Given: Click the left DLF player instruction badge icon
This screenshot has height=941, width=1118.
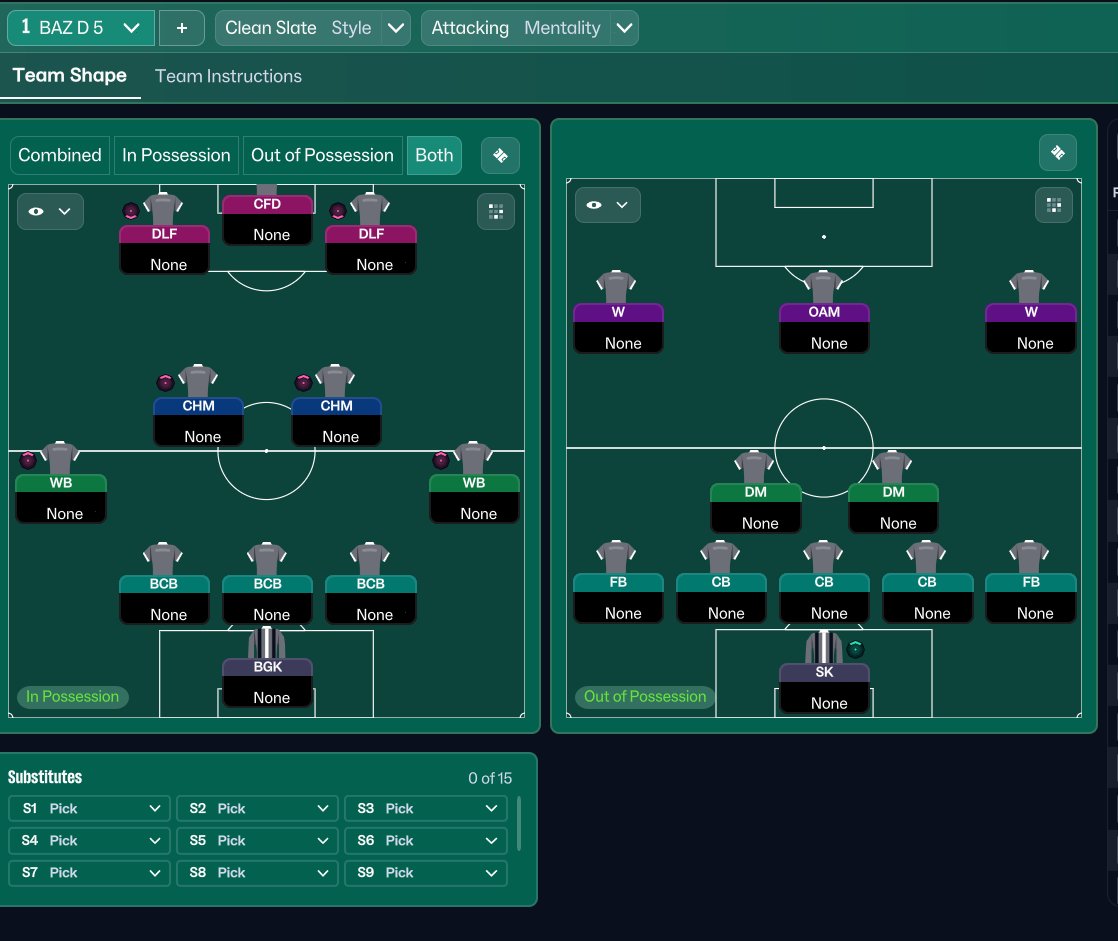Looking at the screenshot, I should coord(130,210).
